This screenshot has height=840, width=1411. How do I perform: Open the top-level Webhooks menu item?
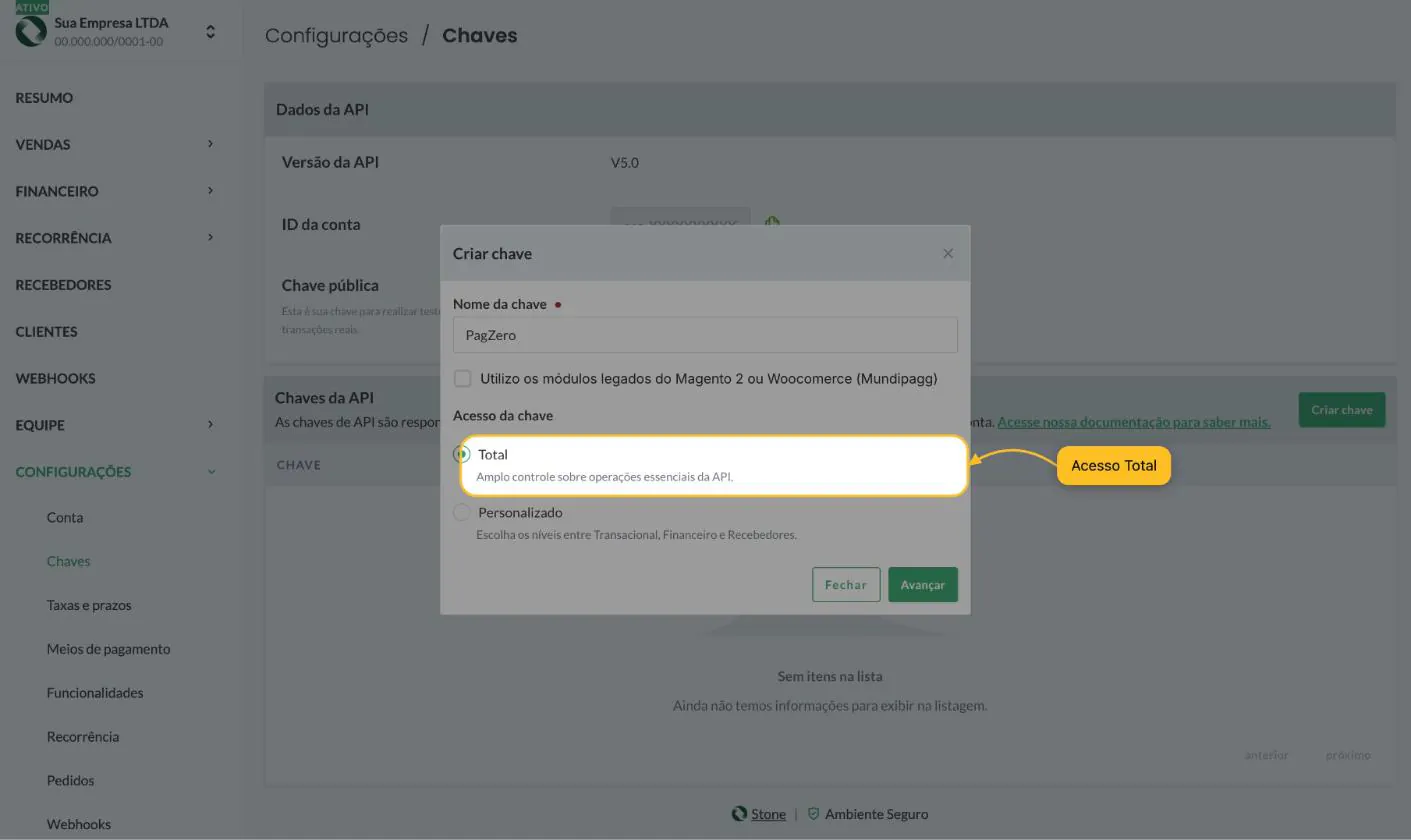tap(55, 378)
